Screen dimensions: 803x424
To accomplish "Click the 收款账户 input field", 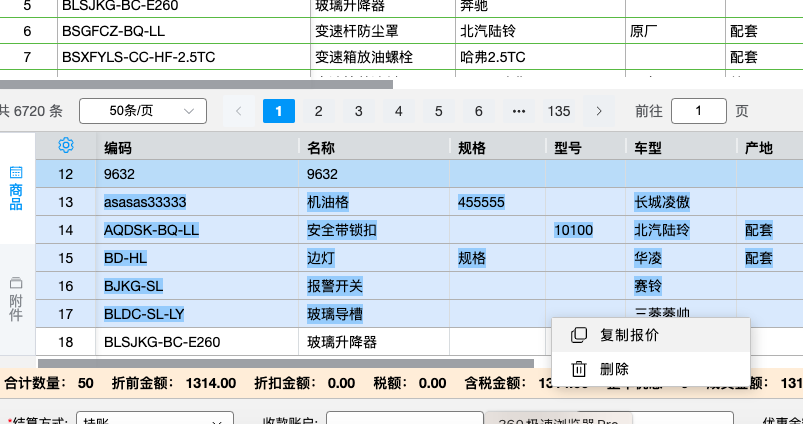I will click(405, 418).
